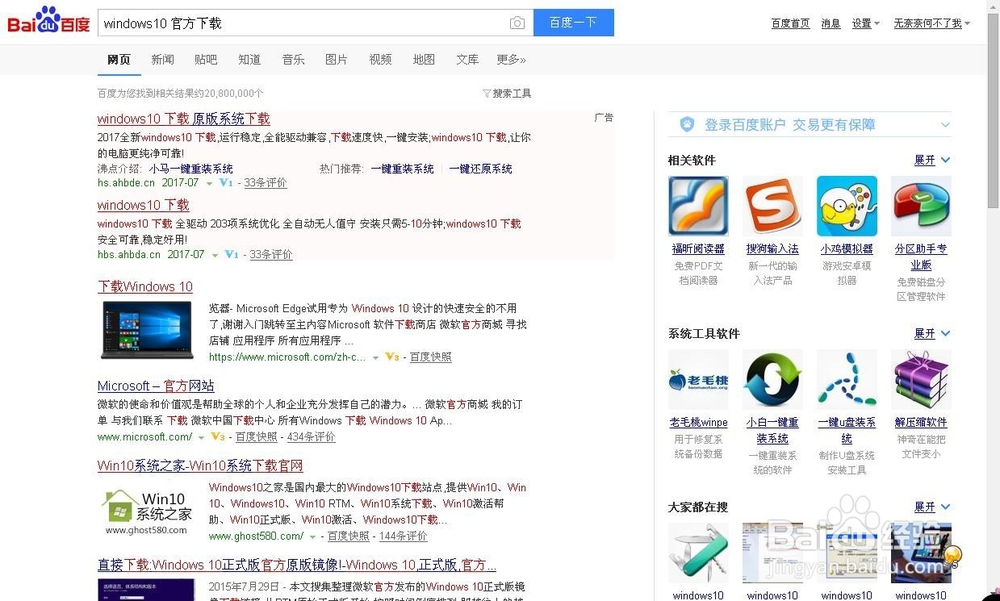Image resolution: width=1000 pixels, height=601 pixels.
Task: Expand 相关软件 section with 展开
Action: point(932,160)
